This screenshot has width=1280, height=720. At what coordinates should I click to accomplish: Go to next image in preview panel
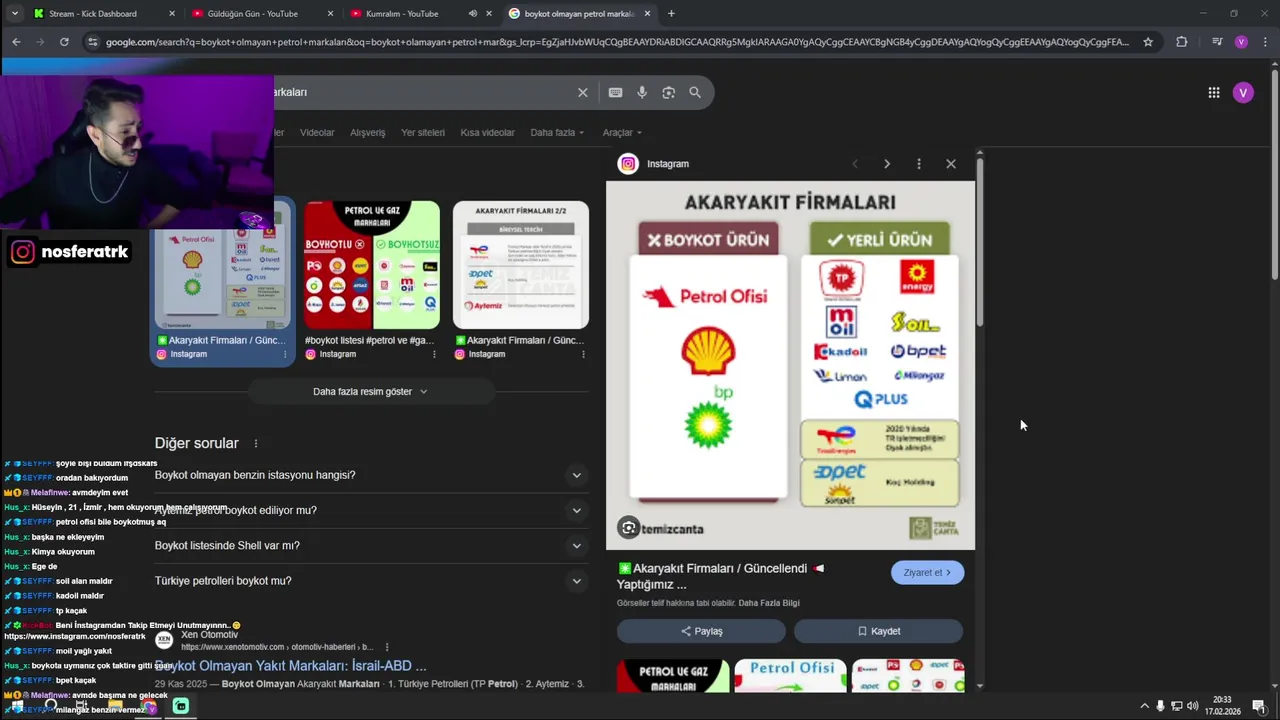(887, 164)
